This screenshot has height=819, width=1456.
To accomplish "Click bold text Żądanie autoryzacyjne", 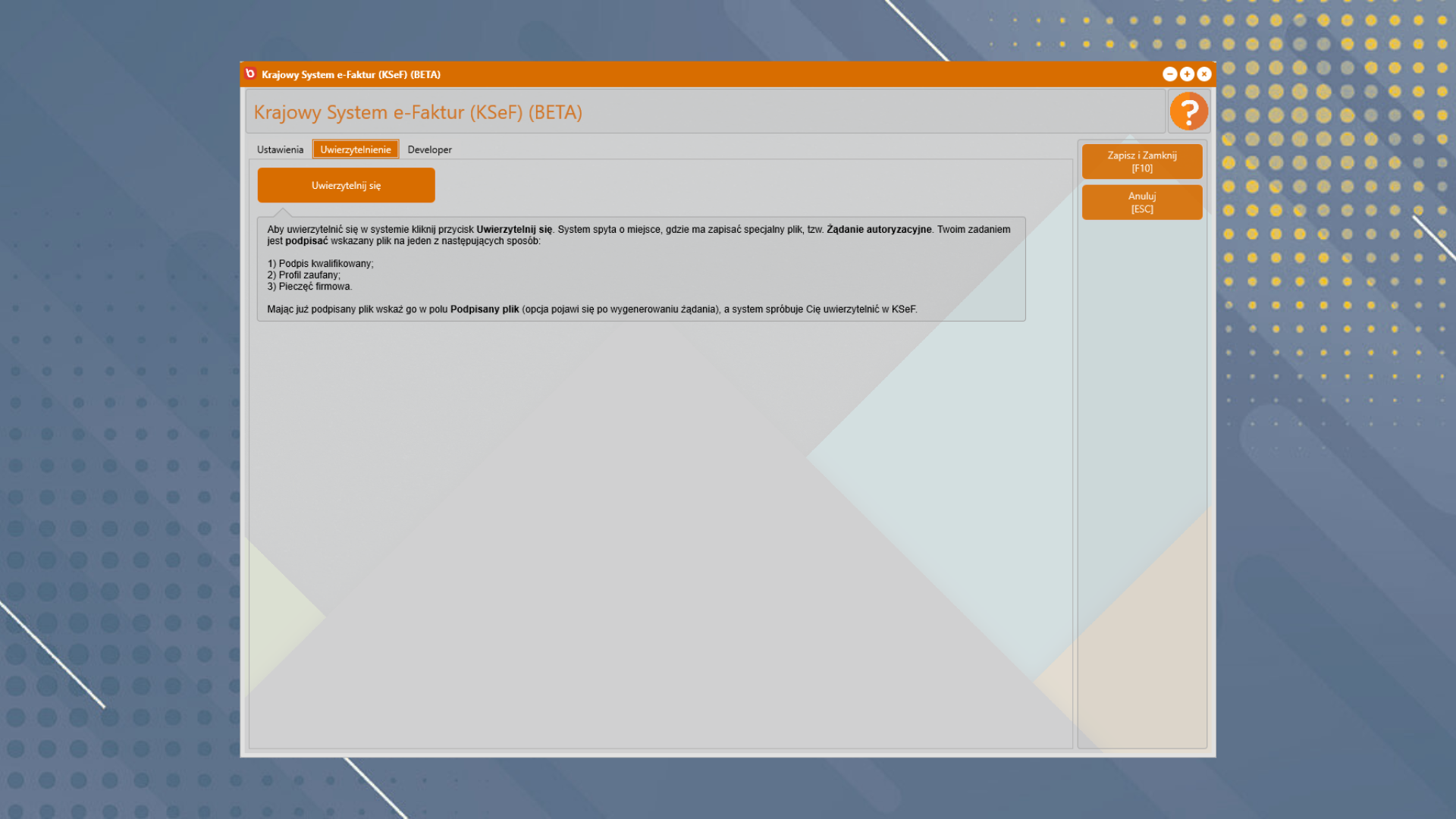I will (879, 230).
